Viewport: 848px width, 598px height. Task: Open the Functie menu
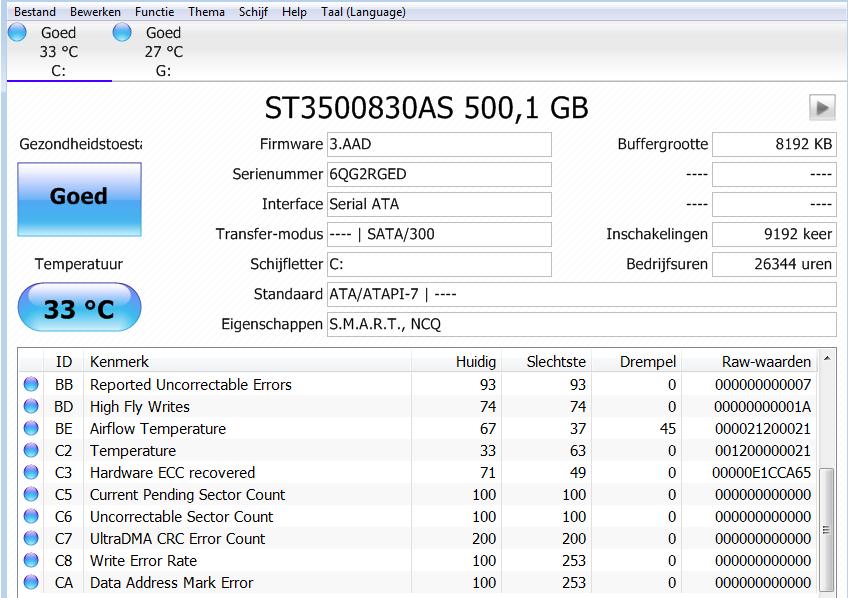(154, 12)
